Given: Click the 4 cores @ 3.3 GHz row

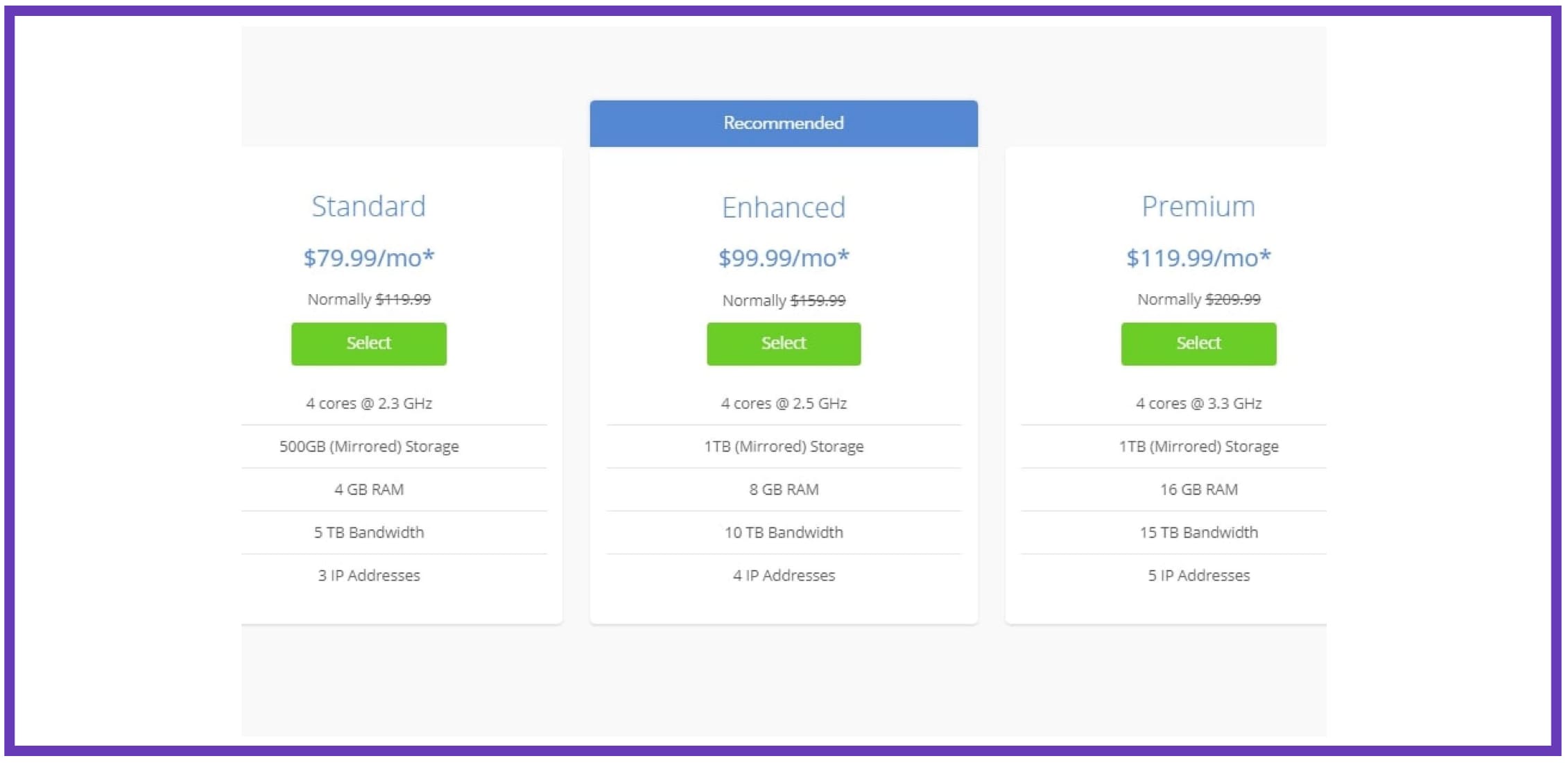Looking at the screenshot, I should (1173, 403).
